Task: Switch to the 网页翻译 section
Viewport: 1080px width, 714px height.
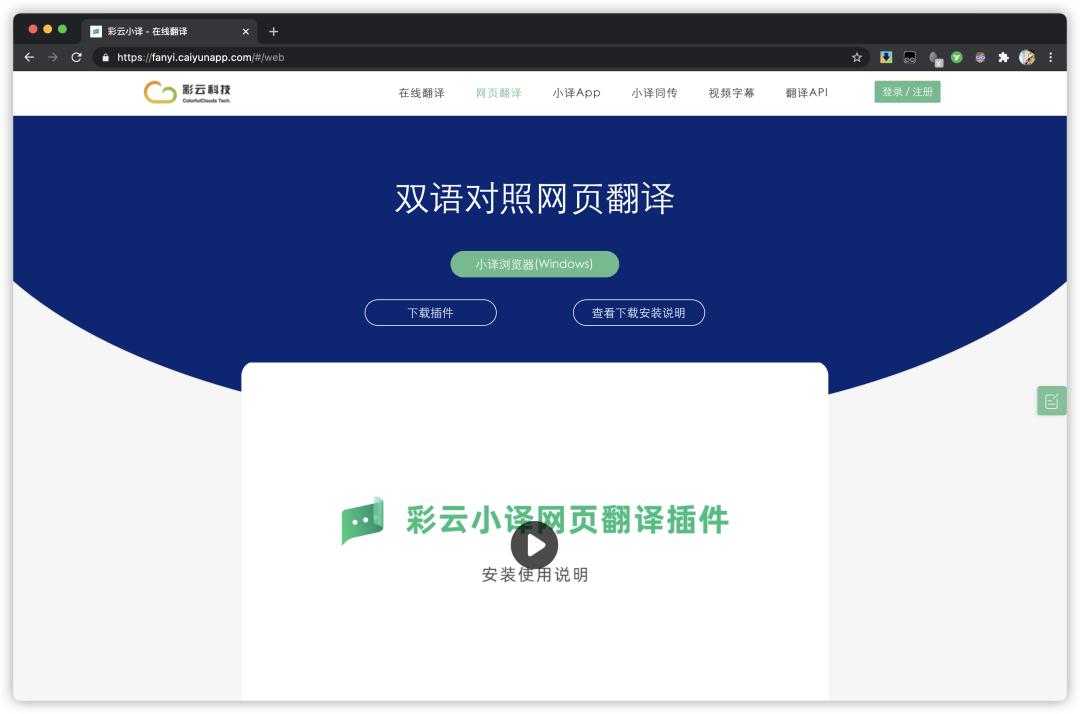Action: click(x=496, y=93)
